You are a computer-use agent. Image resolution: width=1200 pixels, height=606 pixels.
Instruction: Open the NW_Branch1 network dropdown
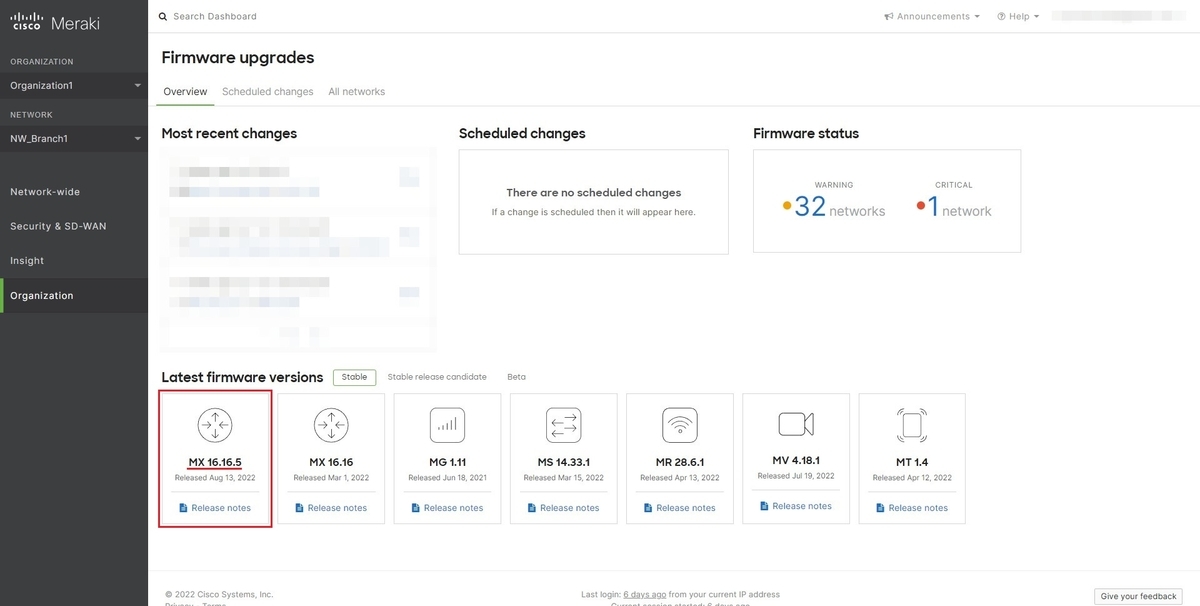tap(74, 138)
